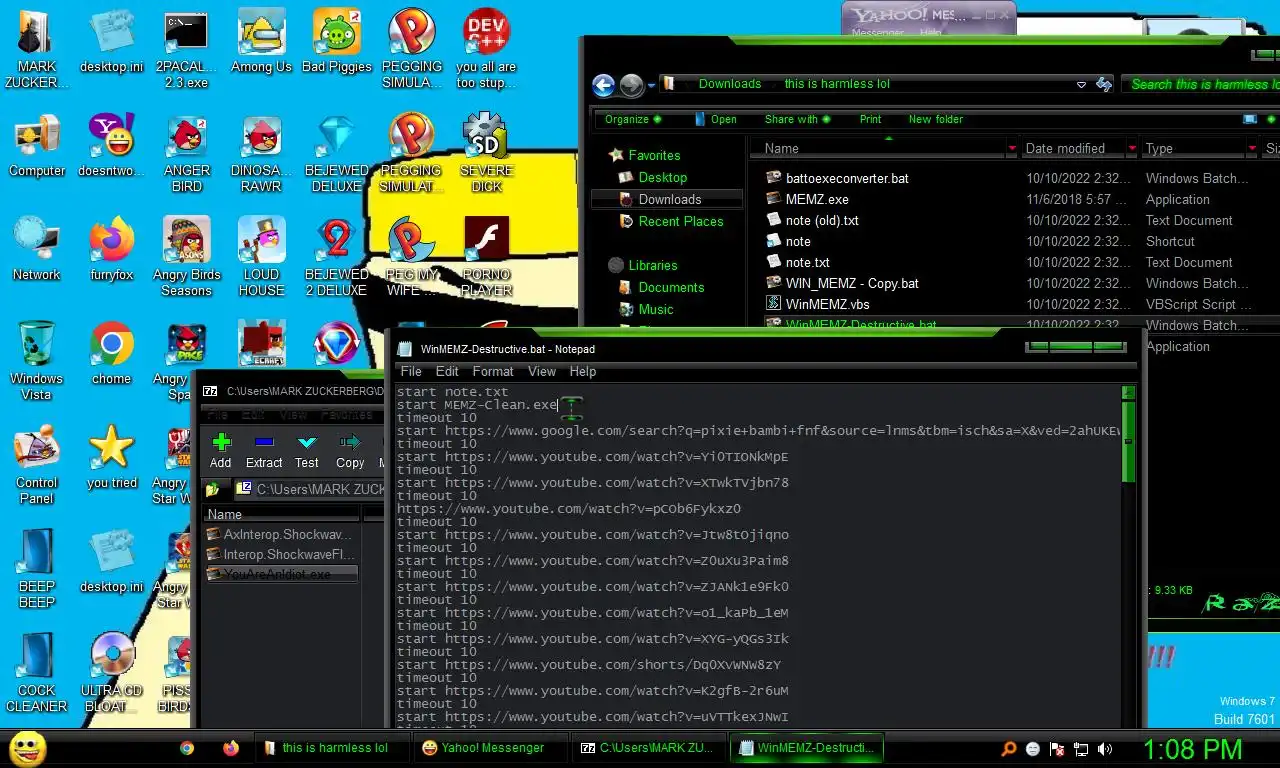Open the smiley Start button
The height and width of the screenshot is (768, 1280).
coord(28,748)
